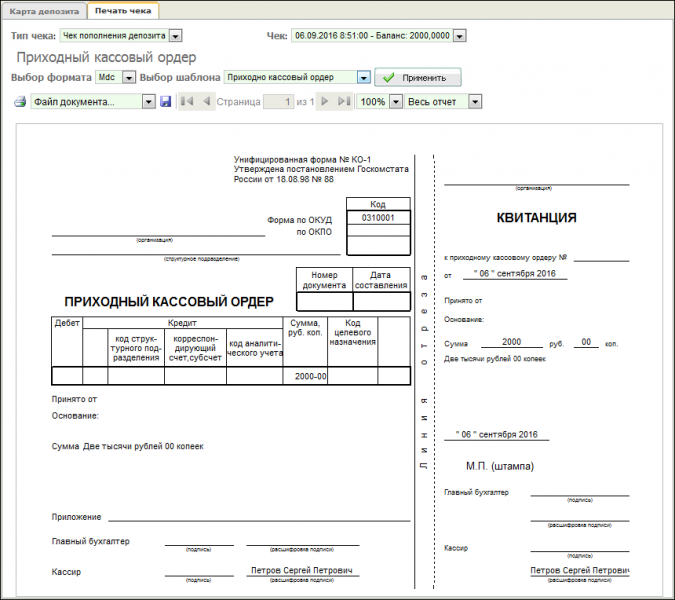
Task: Open 'Выбор формата' Mdc dropdown
Action: 128,77
